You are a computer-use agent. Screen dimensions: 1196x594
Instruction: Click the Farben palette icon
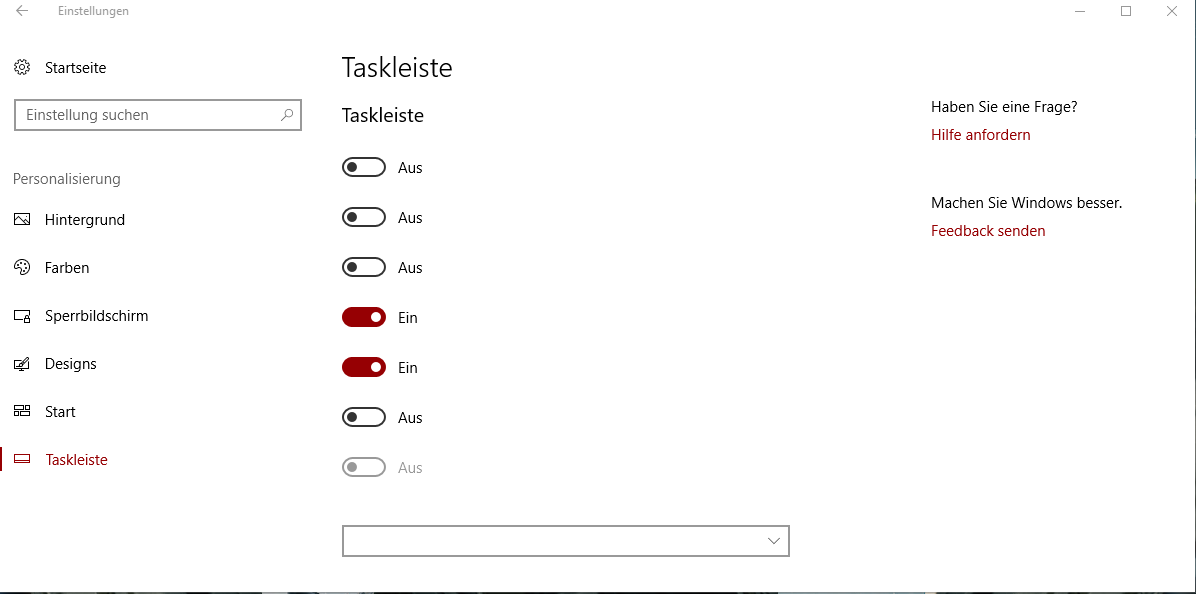tap(22, 268)
